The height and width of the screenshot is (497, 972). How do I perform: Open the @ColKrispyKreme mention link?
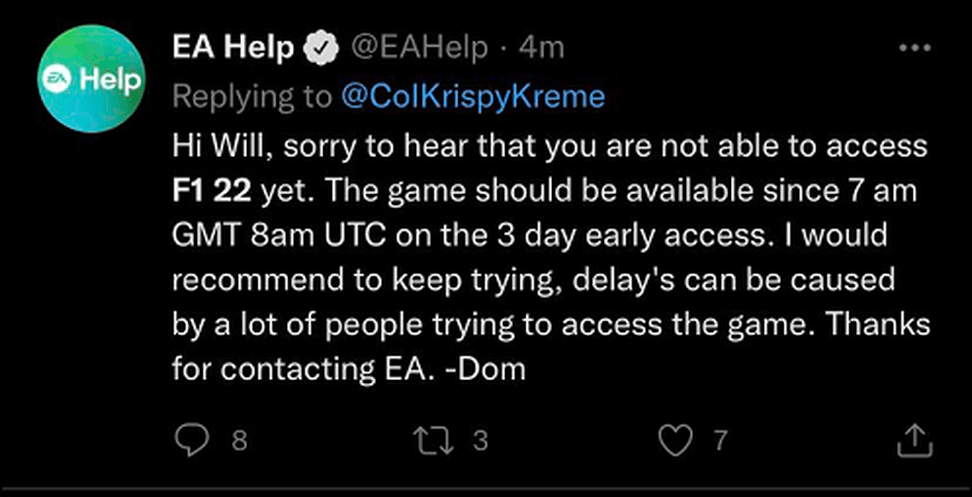pyautogui.click(x=472, y=97)
